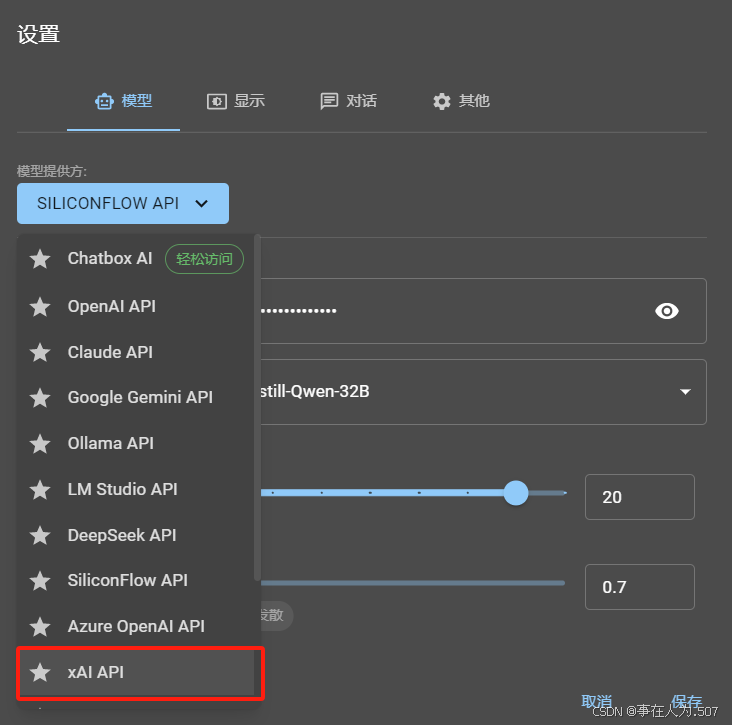Reveal the API key with the eye icon
The image size is (732, 725).
(667, 311)
